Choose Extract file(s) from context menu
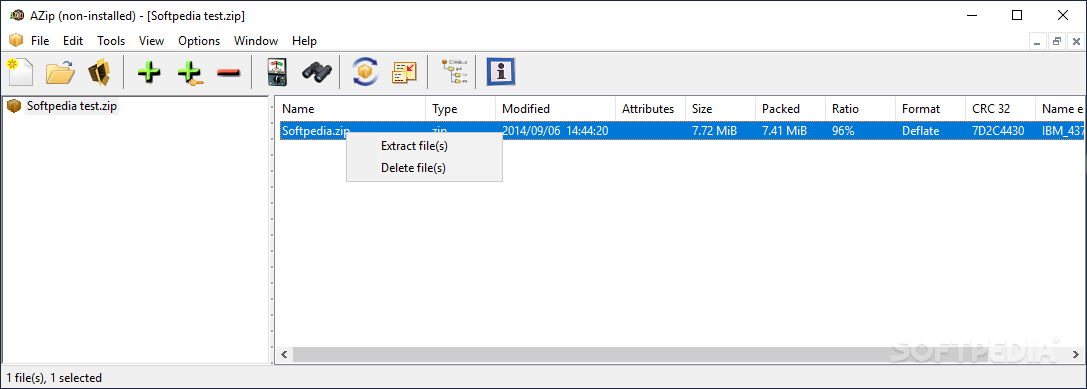1087x389 pixels. click(424, 146)
